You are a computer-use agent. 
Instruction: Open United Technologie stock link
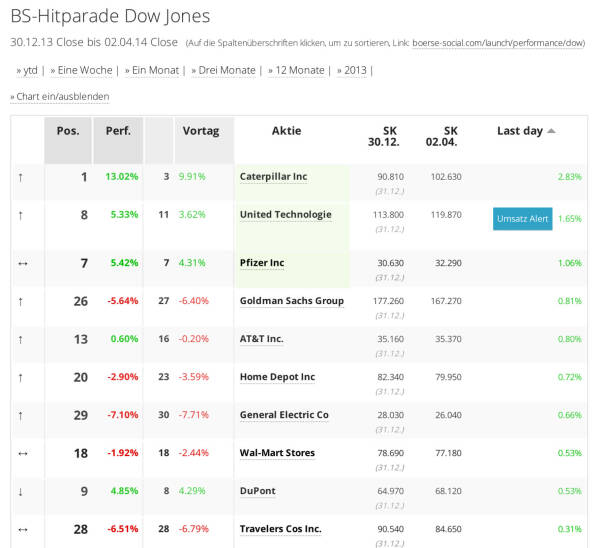click(x=285, y=215)
